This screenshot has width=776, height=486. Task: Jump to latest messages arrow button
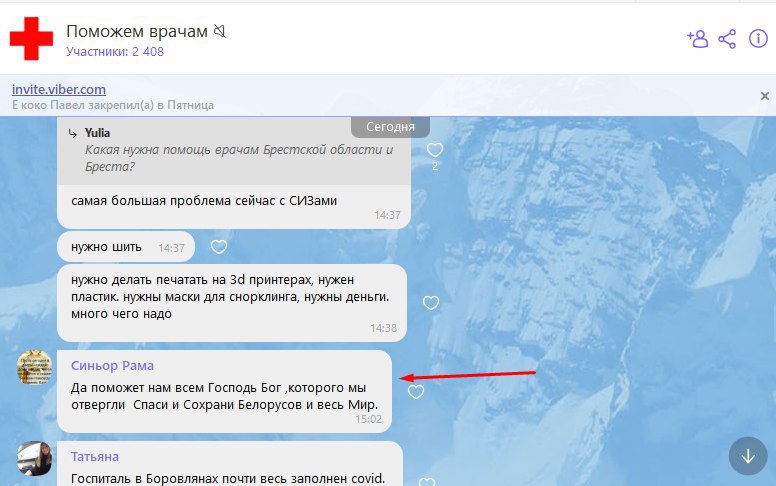click(x=748, y=456)
